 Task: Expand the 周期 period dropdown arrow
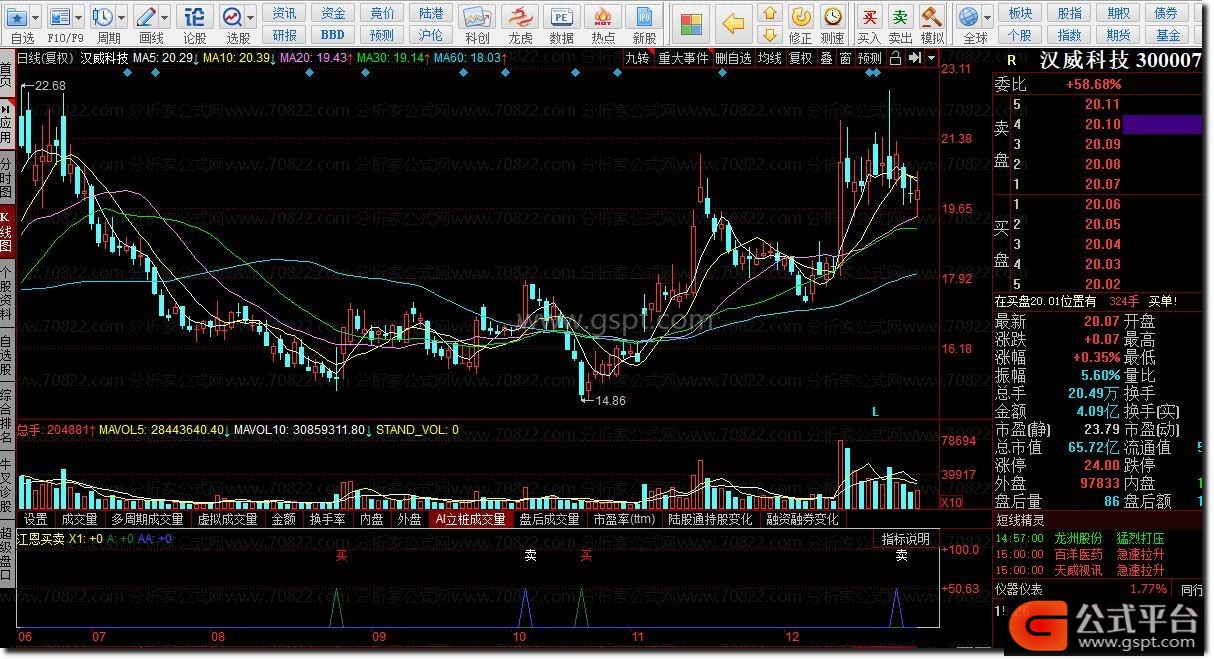[x=121, y=17]
